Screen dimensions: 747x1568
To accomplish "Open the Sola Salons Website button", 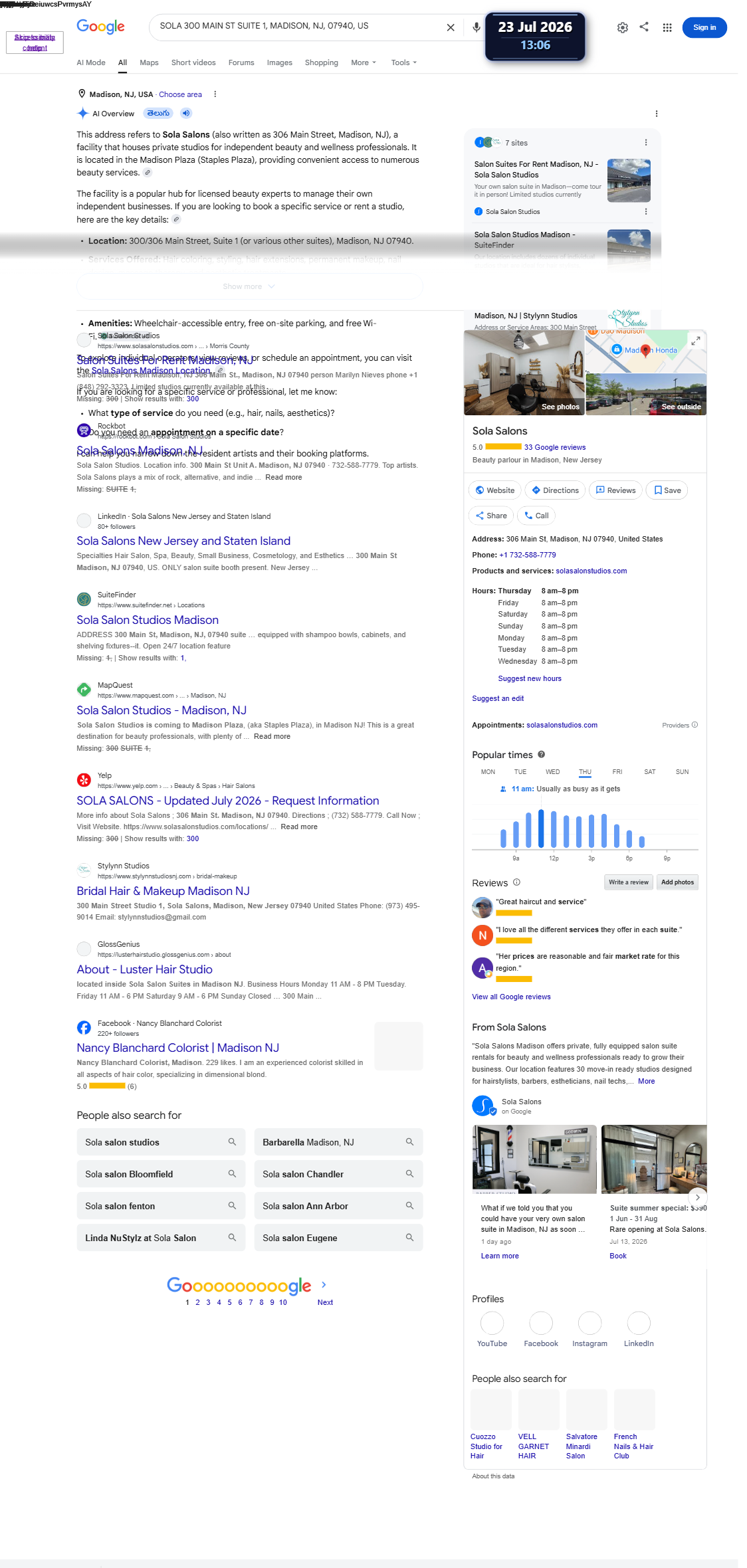I will (x=495, y=490).
